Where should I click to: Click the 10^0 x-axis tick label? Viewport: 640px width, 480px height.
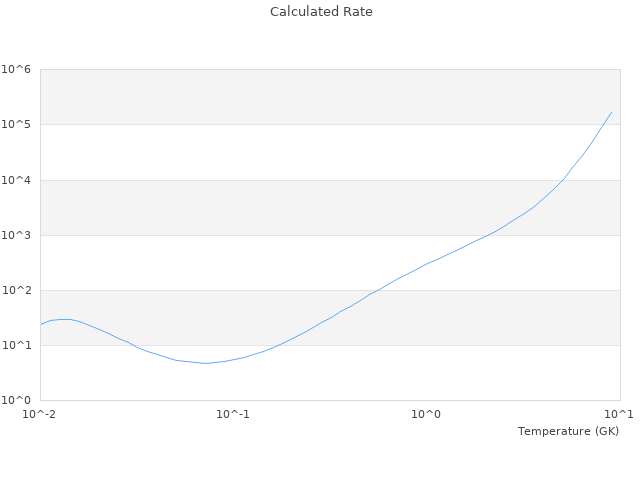pyautogui.click(x=426, y=414)
